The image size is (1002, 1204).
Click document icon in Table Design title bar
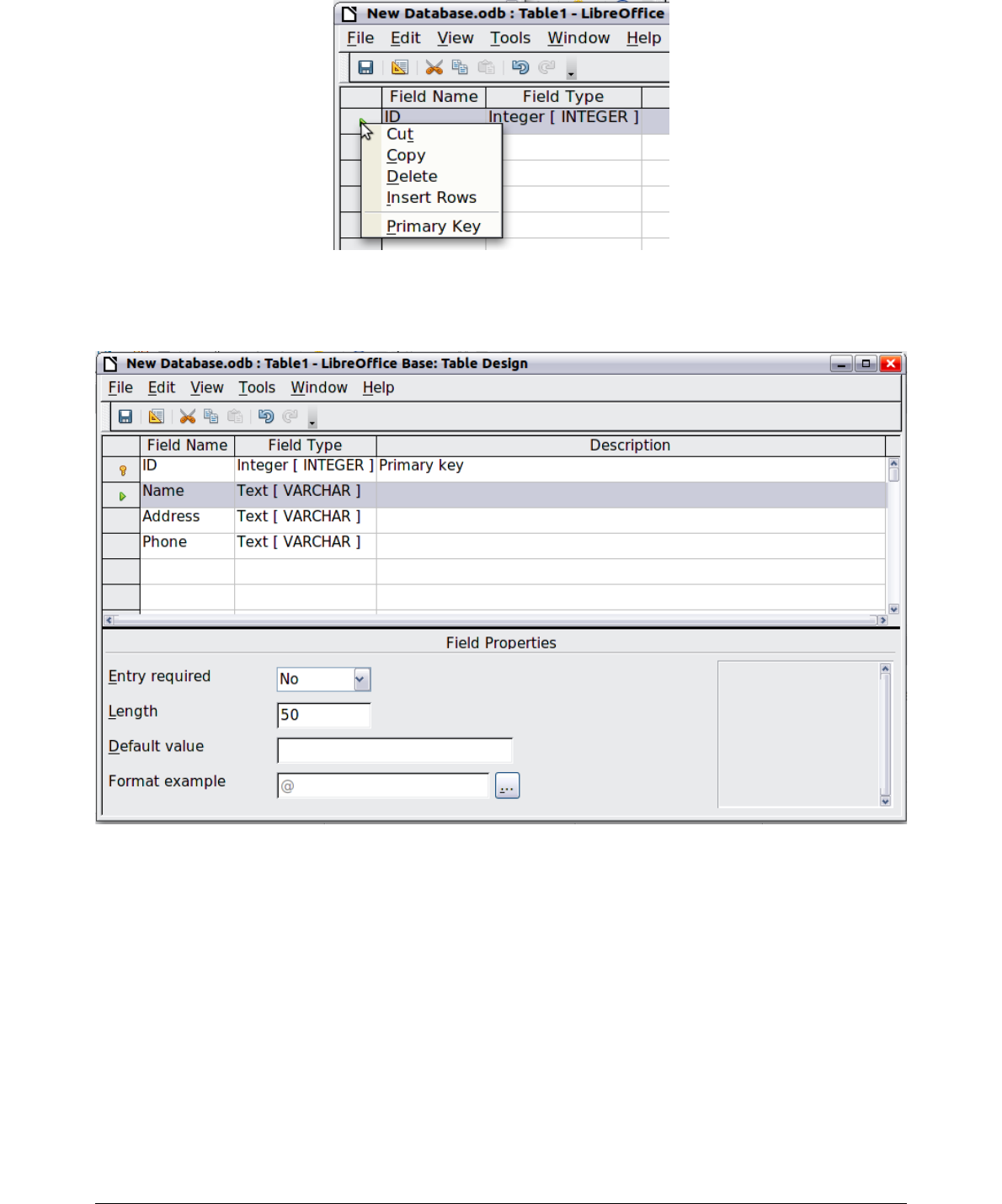coord(110,364)
